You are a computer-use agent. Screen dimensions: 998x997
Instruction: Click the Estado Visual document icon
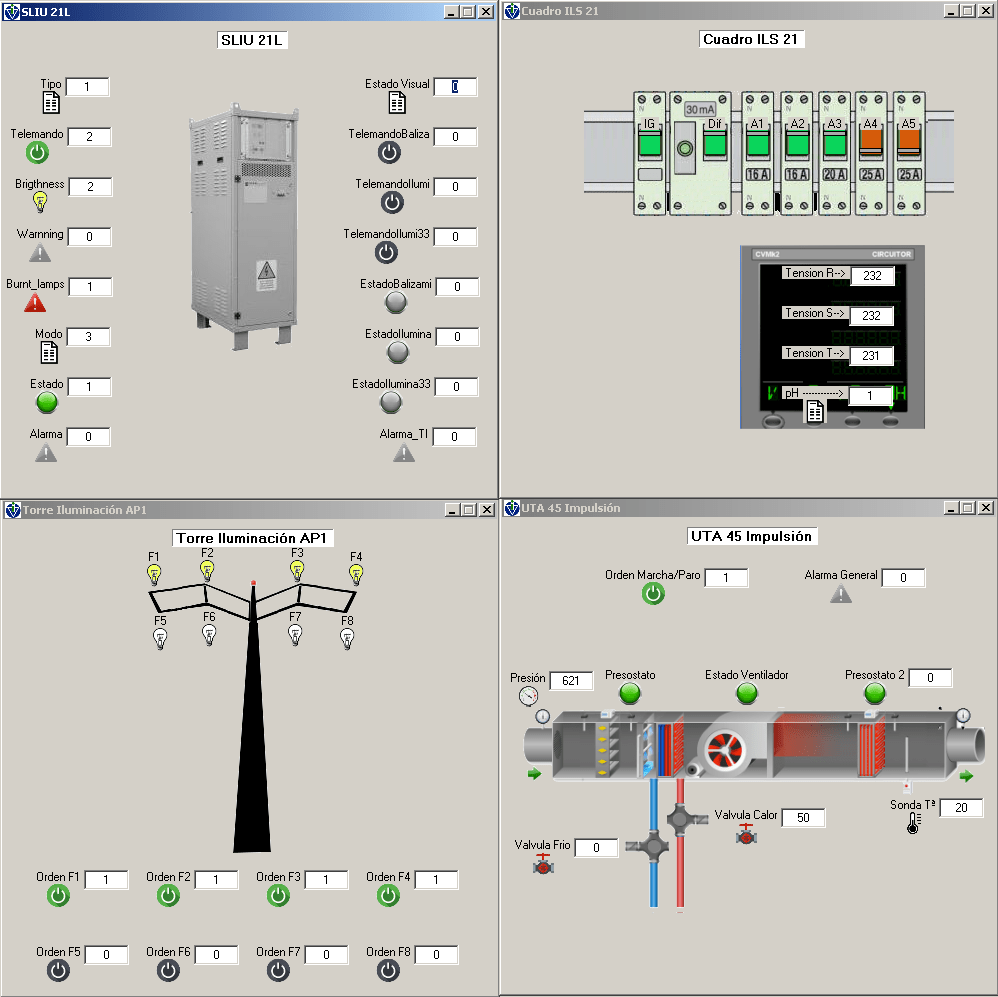pyautogui.click(x=397, y=103)
